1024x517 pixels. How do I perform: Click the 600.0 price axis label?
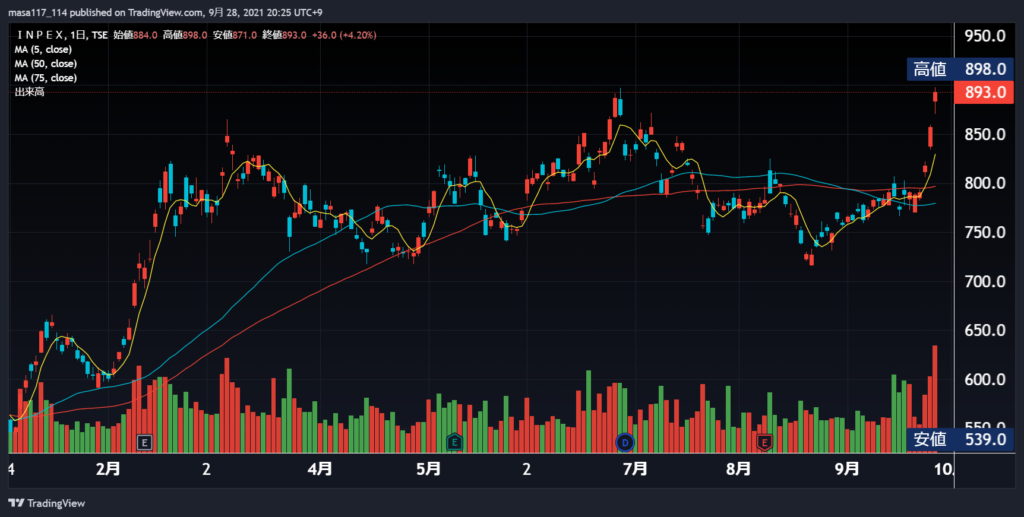985,379
